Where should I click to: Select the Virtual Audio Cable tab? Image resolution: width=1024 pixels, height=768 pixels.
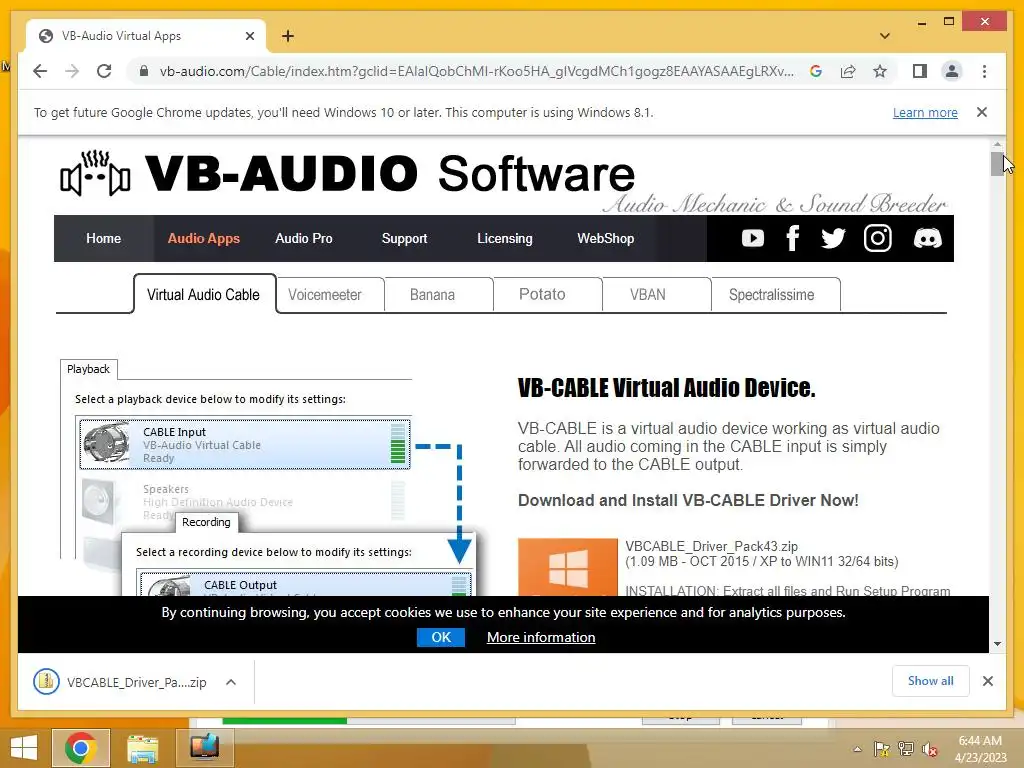(204, 295)
